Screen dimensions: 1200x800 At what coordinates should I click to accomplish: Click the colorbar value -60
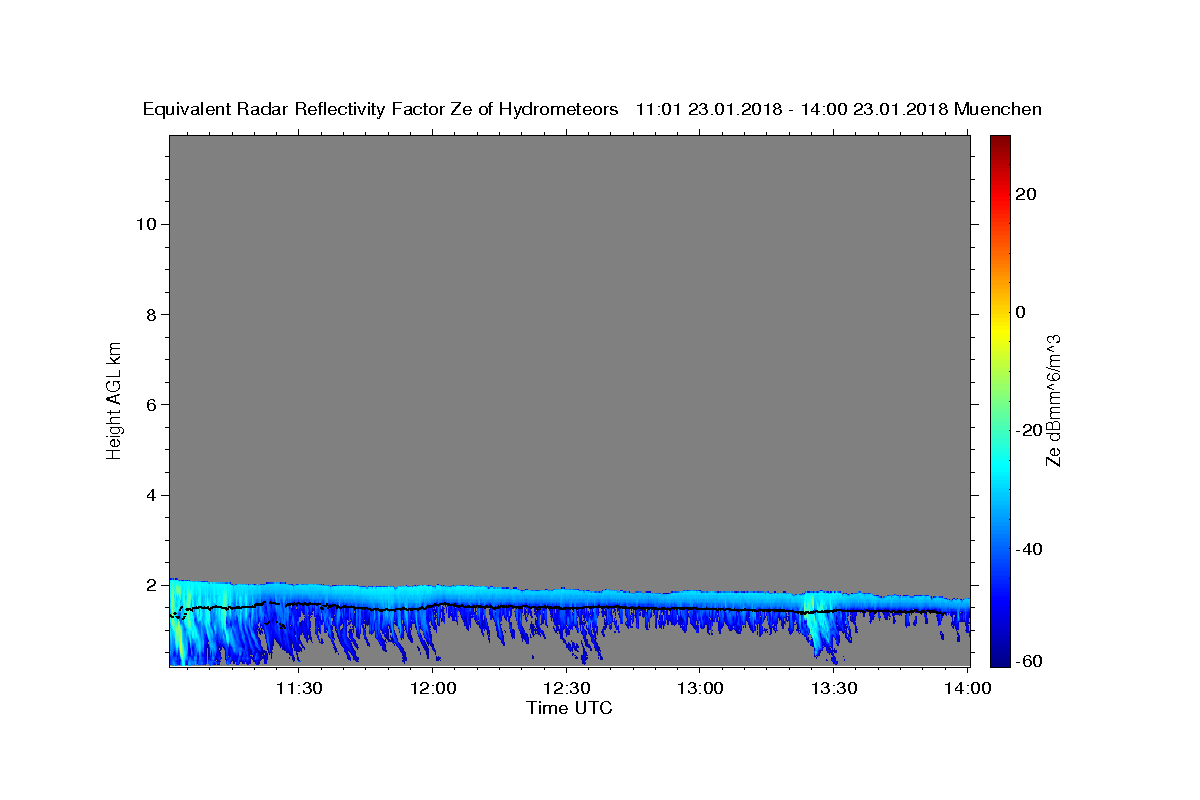[x=1028, y=661]
